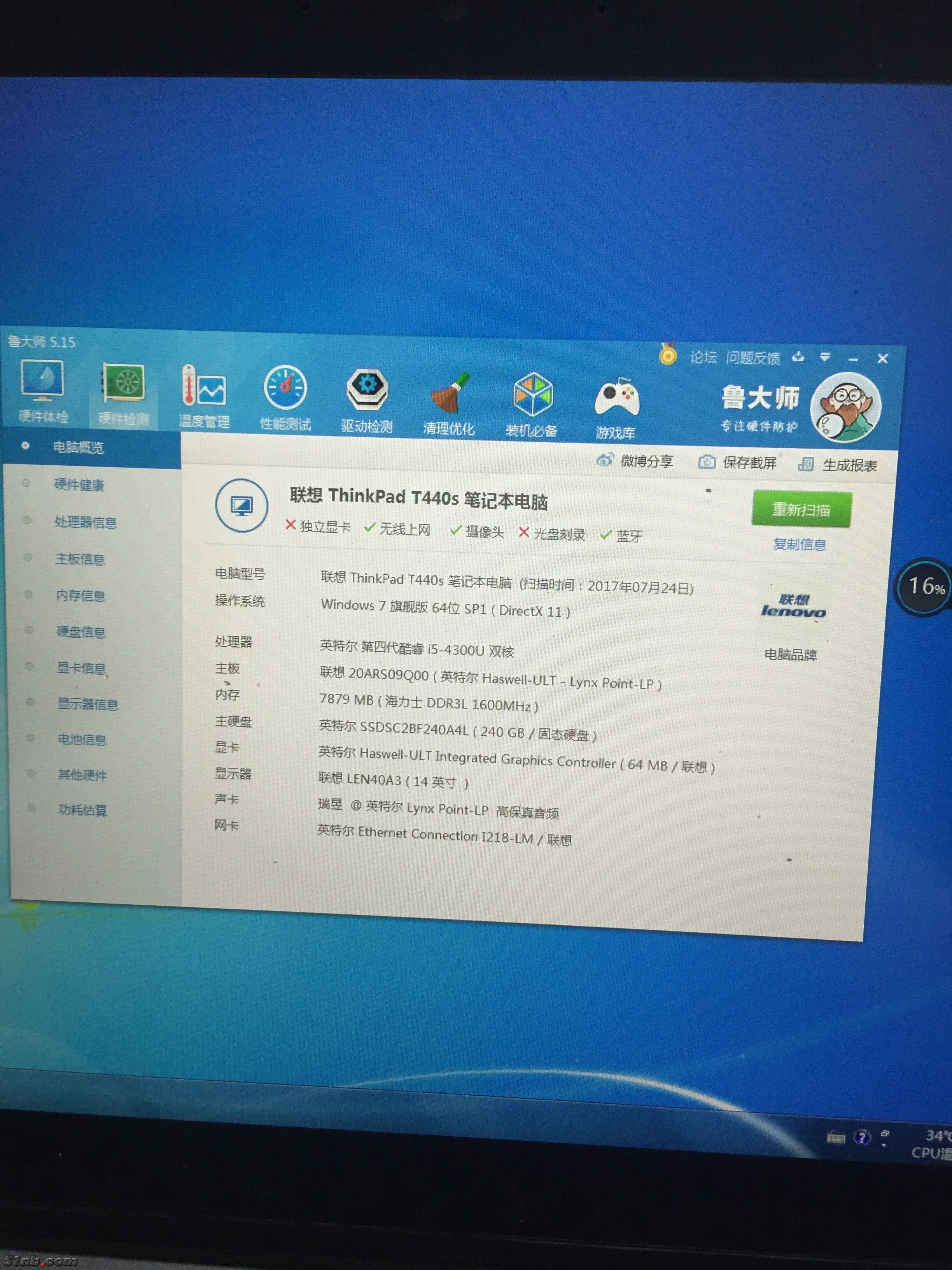Open 驱动检测 driver detection icon
The image size is (952, 1270).
(x=367, y=401)
